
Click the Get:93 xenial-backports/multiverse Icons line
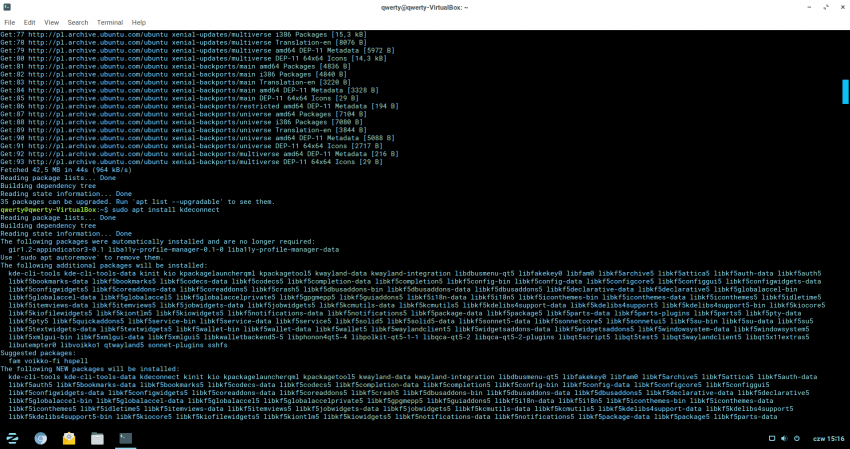point(191,162)
